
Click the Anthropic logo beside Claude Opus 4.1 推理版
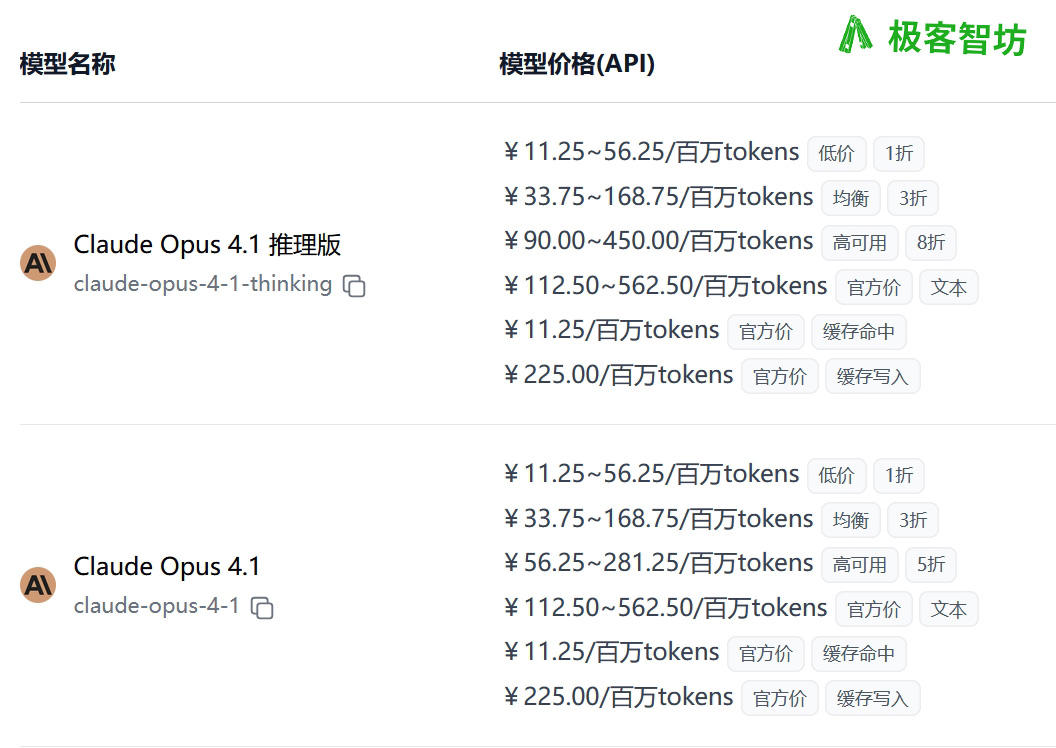coord(38,263)
